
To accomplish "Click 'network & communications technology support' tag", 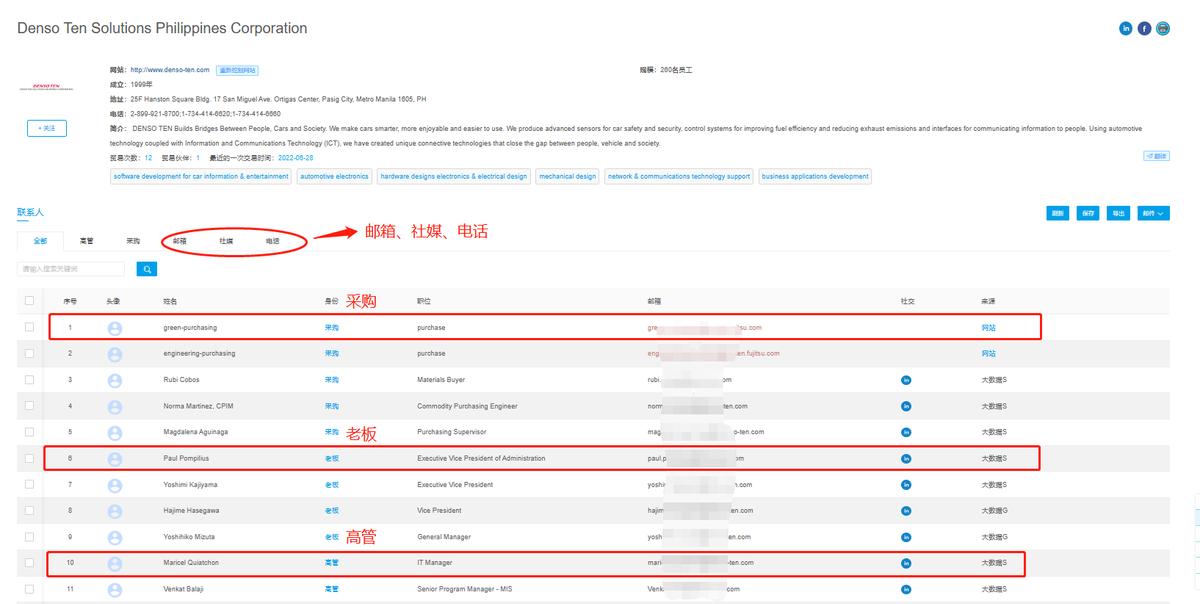I will [679, 176].
